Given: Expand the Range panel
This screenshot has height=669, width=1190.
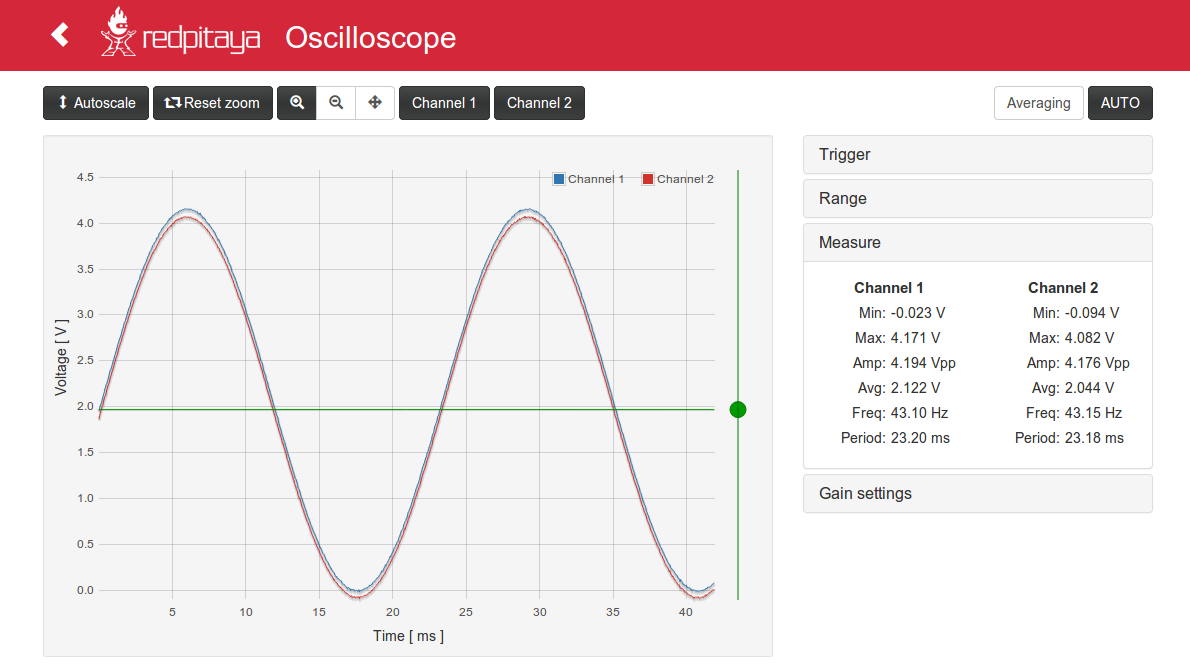Looking at the screenshot, I should point(977,199).
